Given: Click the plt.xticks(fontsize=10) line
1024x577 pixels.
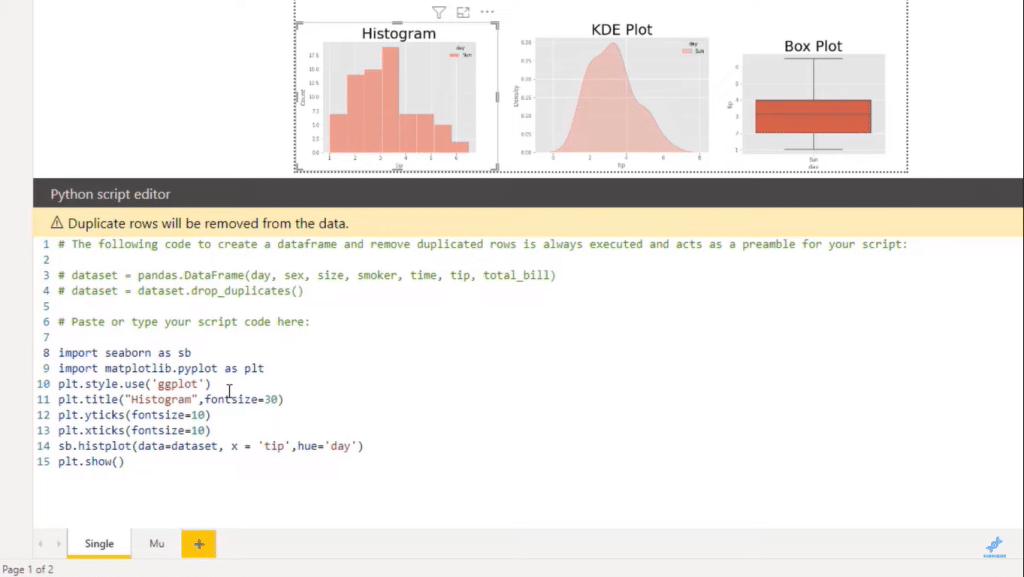Looking at the screenshot, I should (x=135, y=431).
